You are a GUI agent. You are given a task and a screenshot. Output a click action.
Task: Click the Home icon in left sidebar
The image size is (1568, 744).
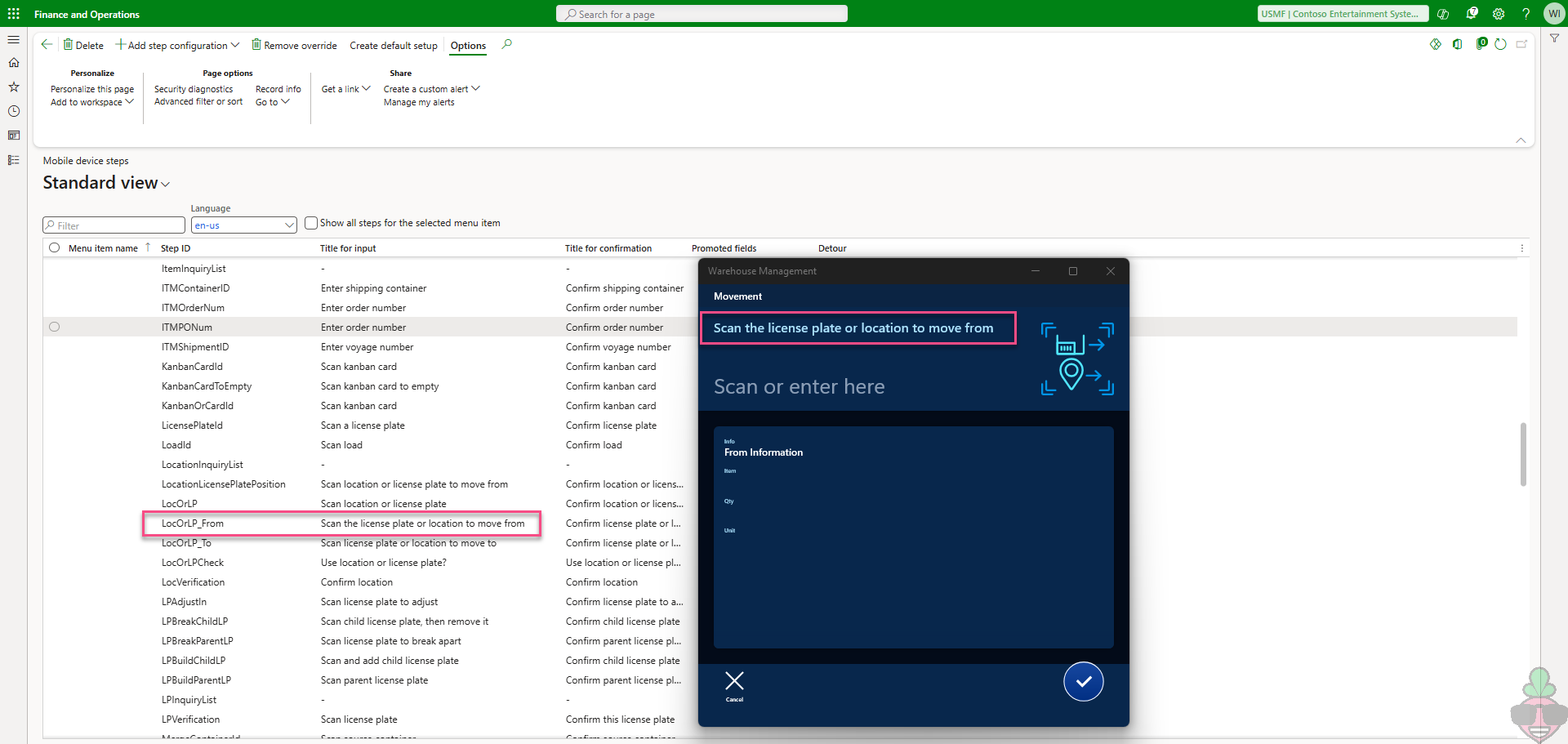[14, 63]
